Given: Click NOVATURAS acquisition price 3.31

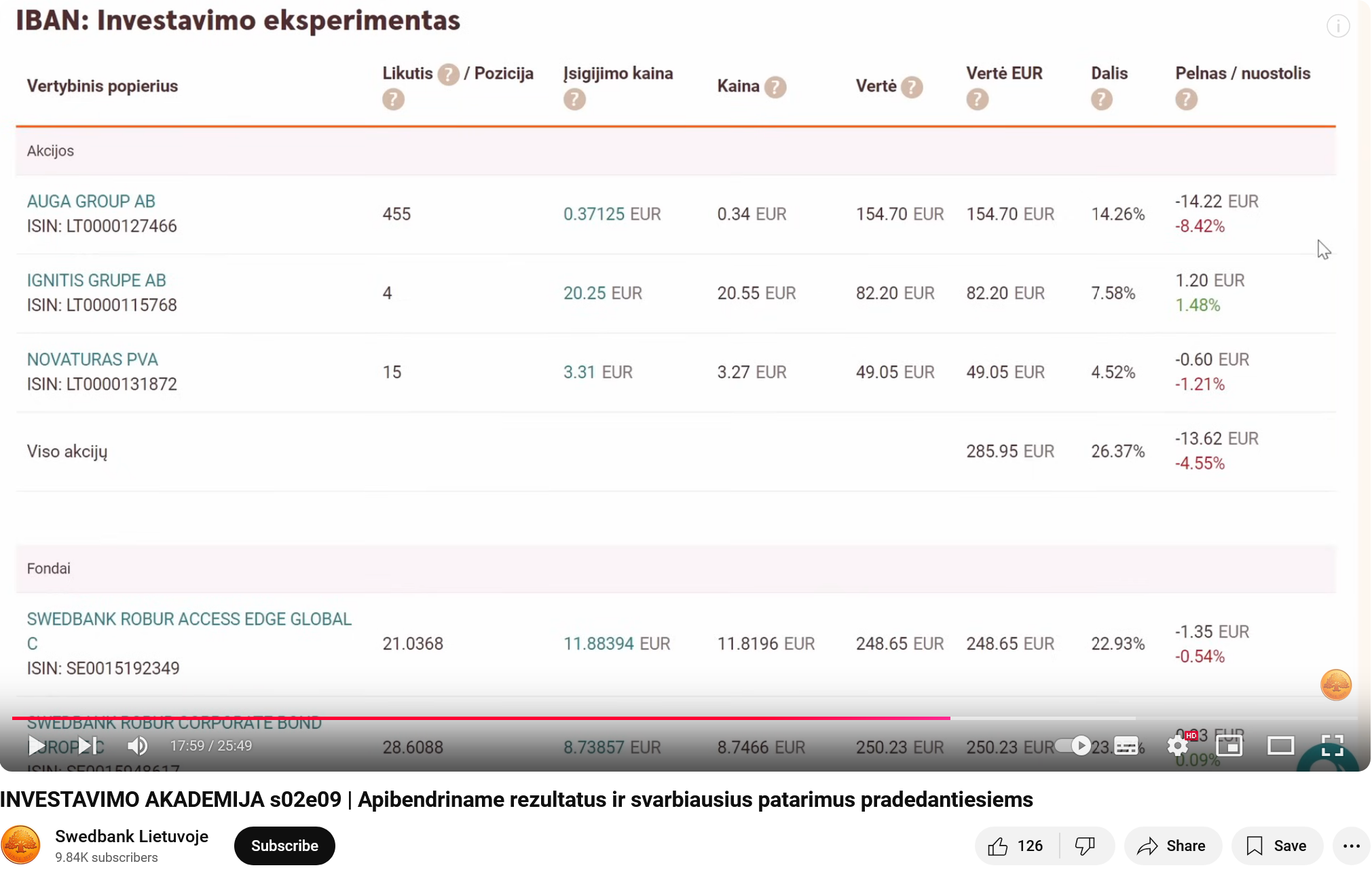Looking at the screenshot, I should coord(579,373).
